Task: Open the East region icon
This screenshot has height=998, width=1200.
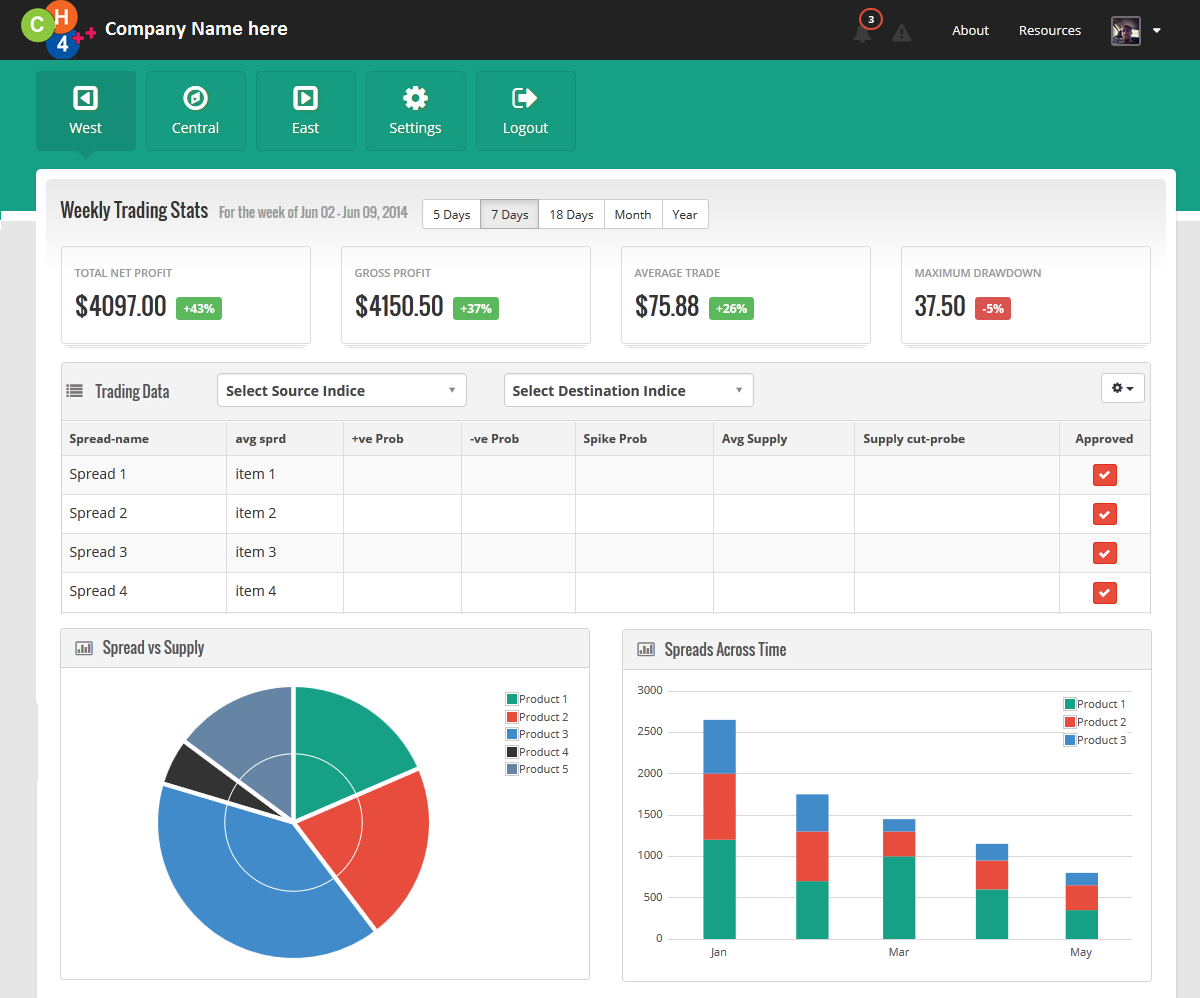Action: pyautogui.click(x=305, y=98)
